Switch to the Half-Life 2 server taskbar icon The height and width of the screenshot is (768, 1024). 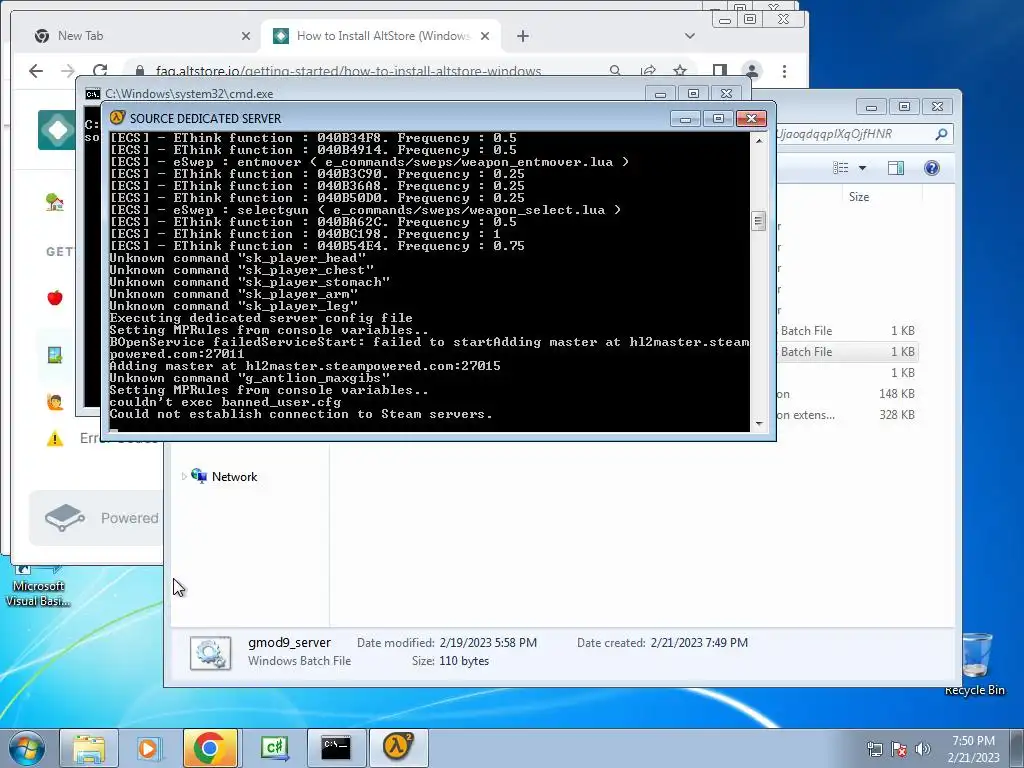click(398, 748)
